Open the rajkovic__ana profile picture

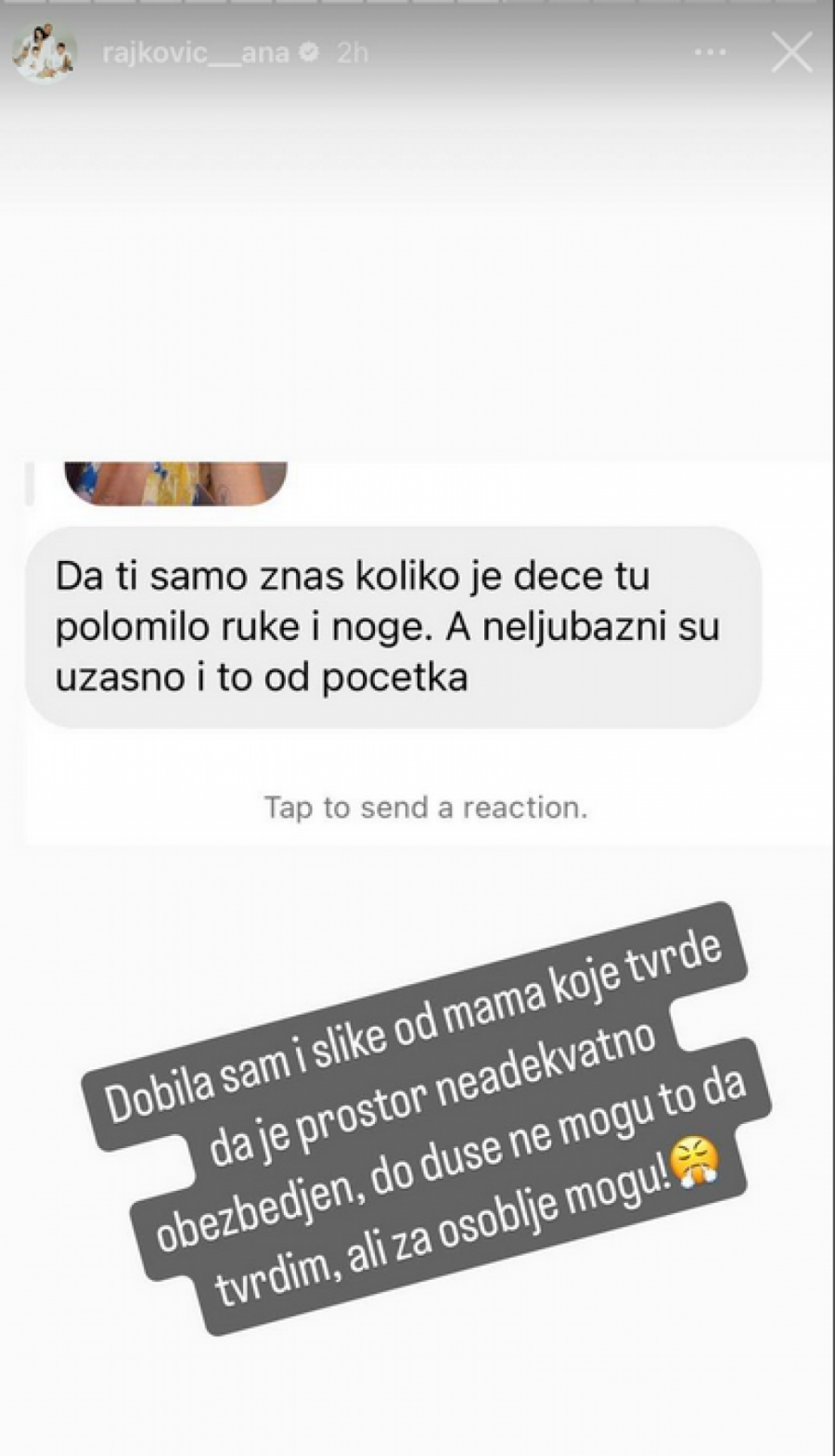(x=44, y=54)
